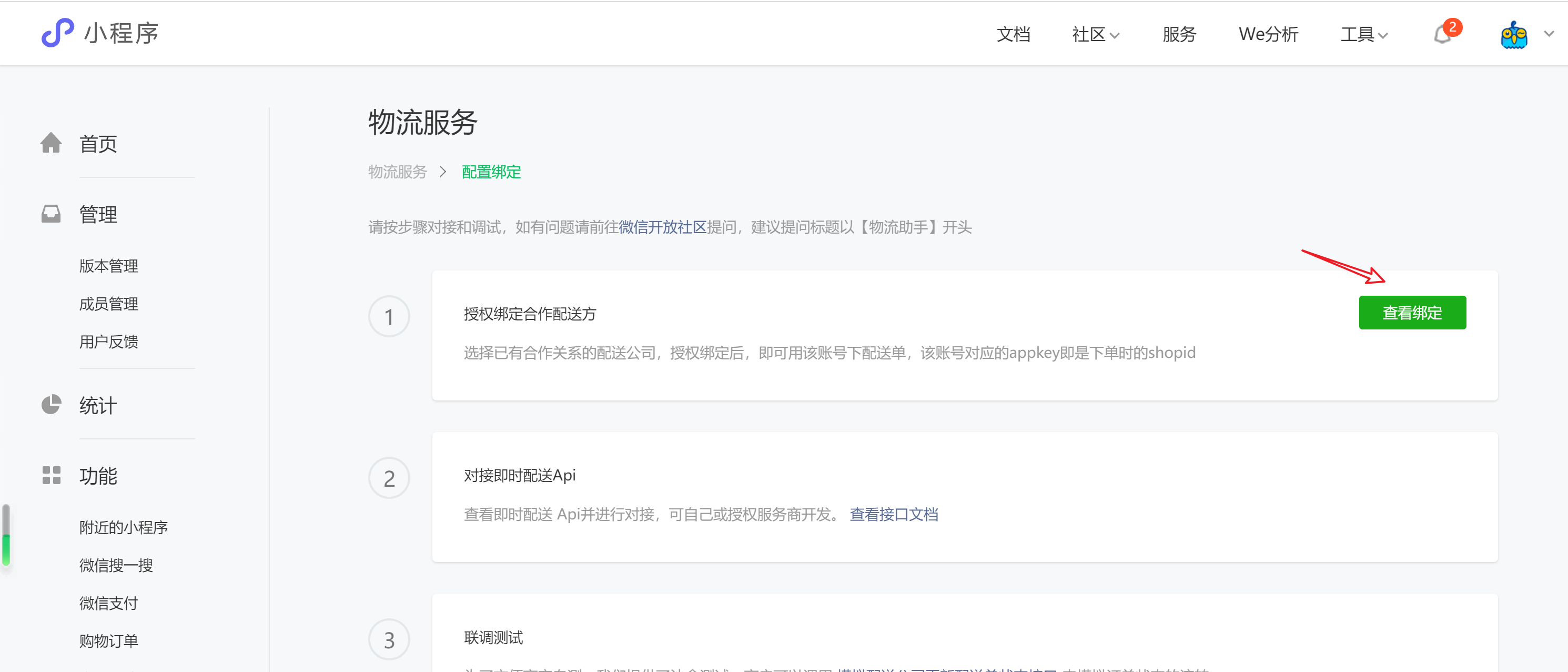Open the 文档 menu item
Viewport: 1568px width, 672px height.
pyautogui.click(x=1013, y=35)
